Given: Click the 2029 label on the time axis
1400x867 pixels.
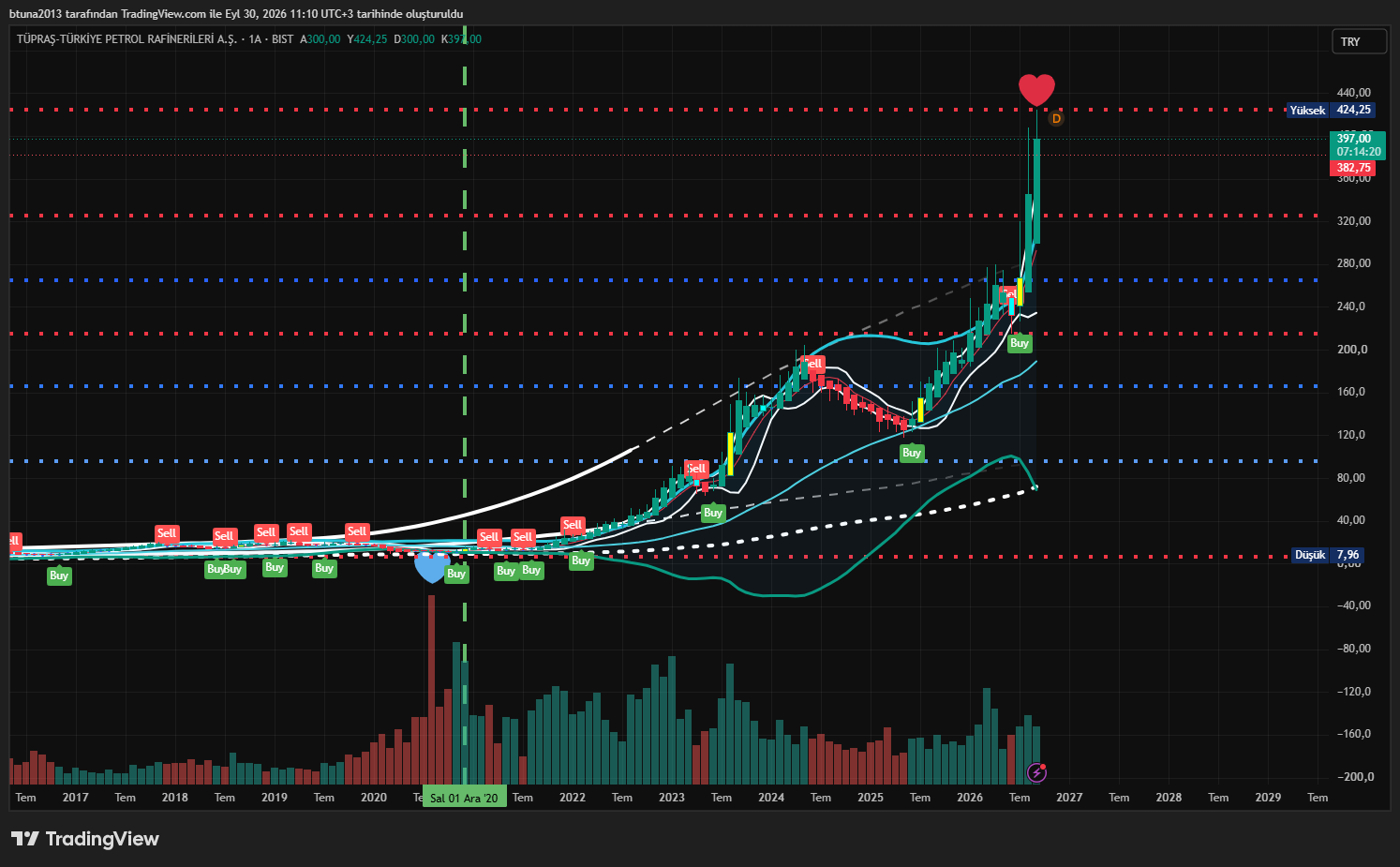Looking at the screenshot, I should [1268, 798].
